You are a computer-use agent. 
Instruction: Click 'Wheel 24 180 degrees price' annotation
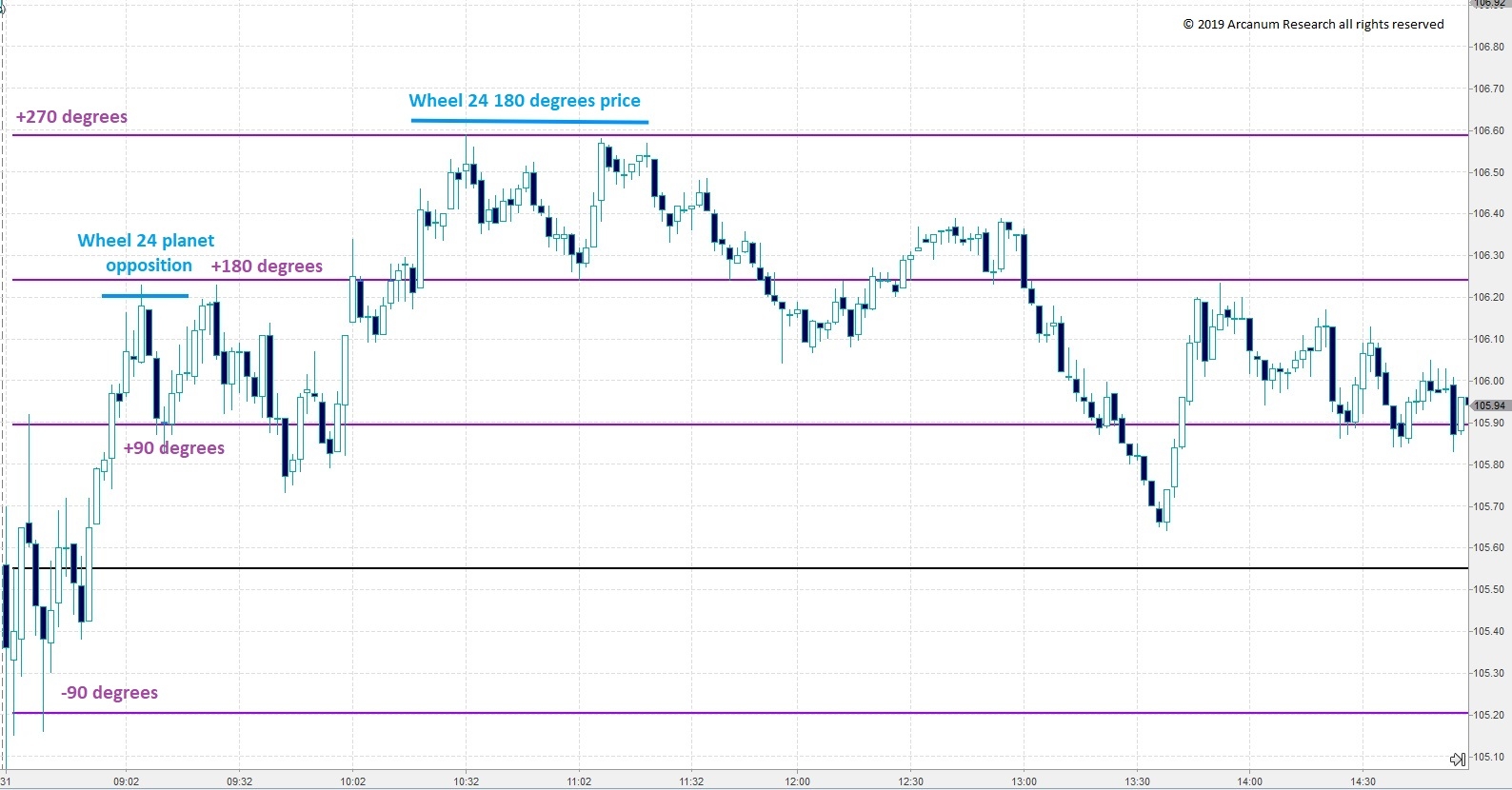coord(525,101)
